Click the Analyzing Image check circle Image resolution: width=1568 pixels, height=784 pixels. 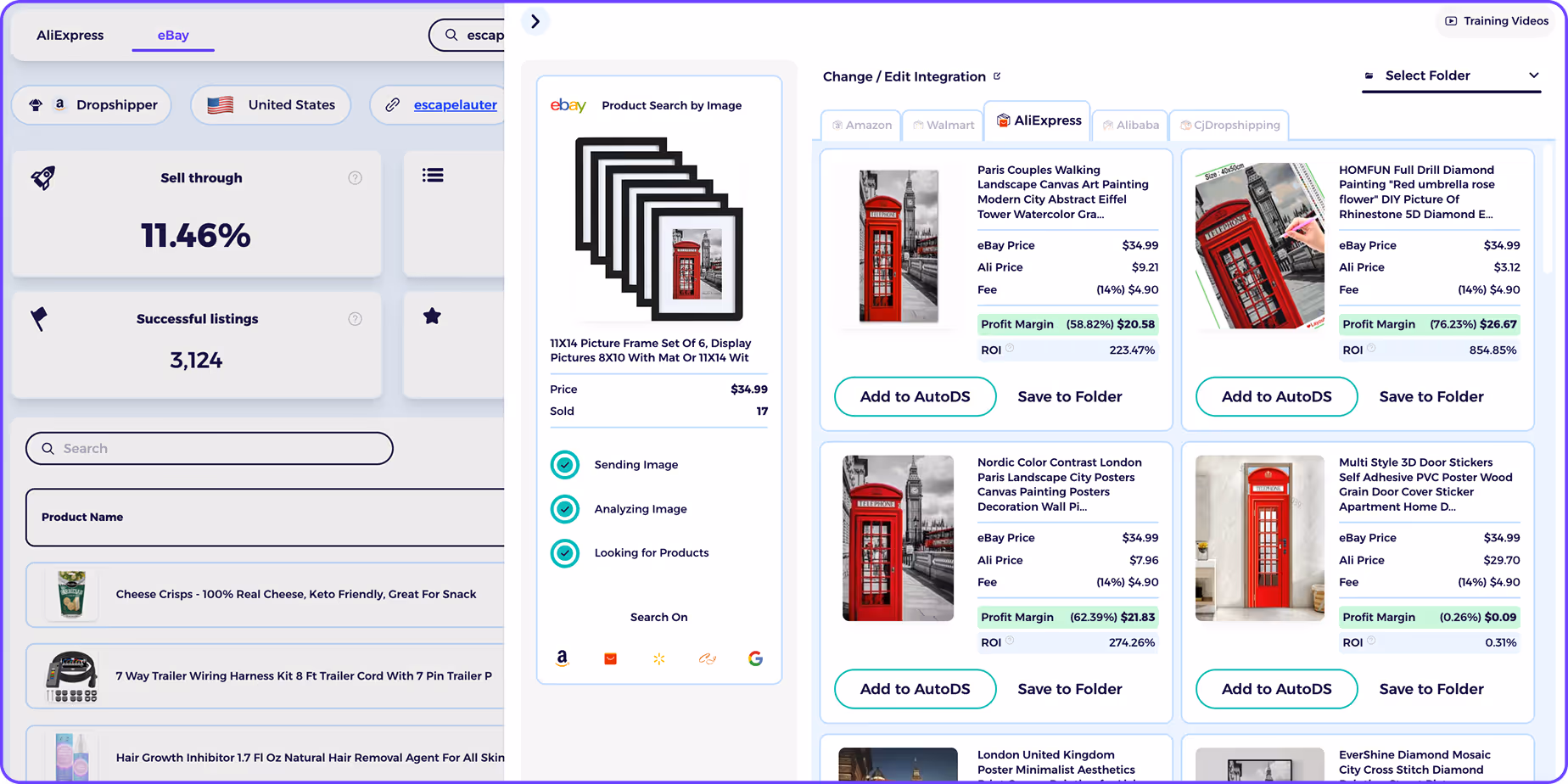point(565,509)
